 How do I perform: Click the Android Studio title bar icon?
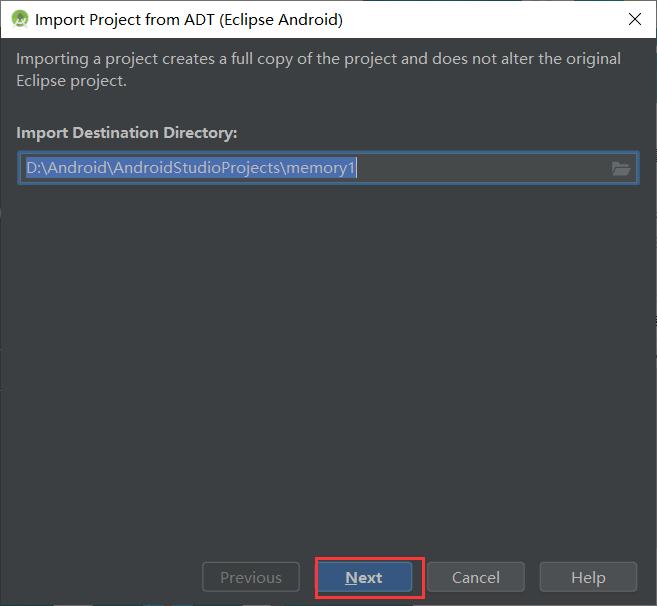pos(20,19)
